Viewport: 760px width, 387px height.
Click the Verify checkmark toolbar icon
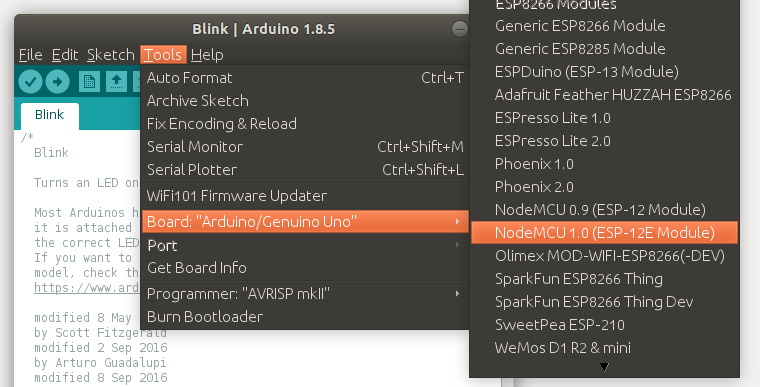[30, 81]
